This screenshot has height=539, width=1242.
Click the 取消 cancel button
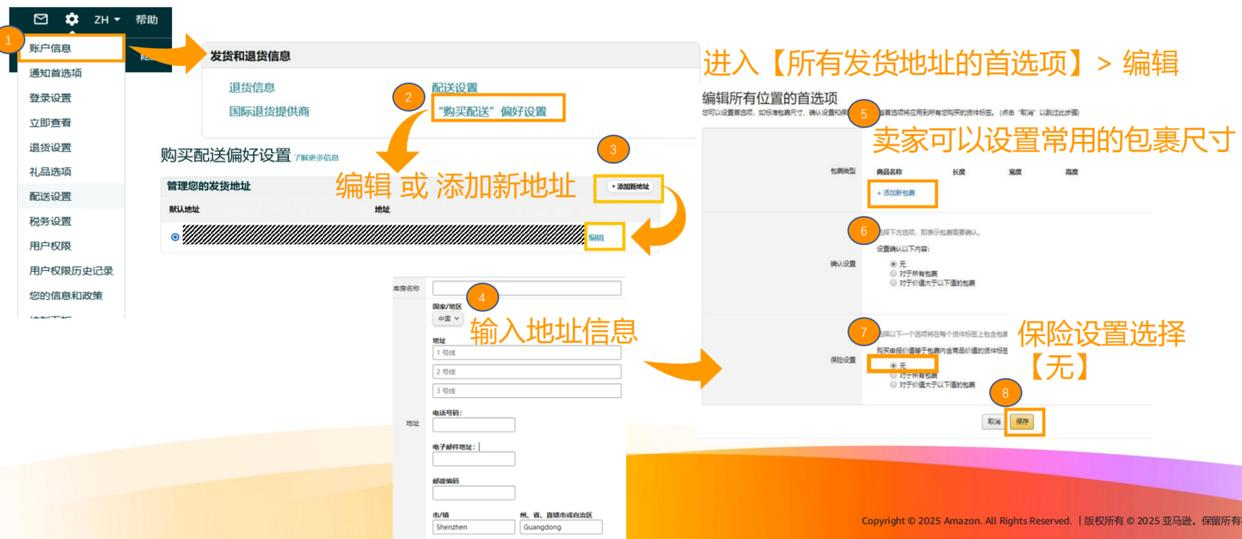coord(992,422)
